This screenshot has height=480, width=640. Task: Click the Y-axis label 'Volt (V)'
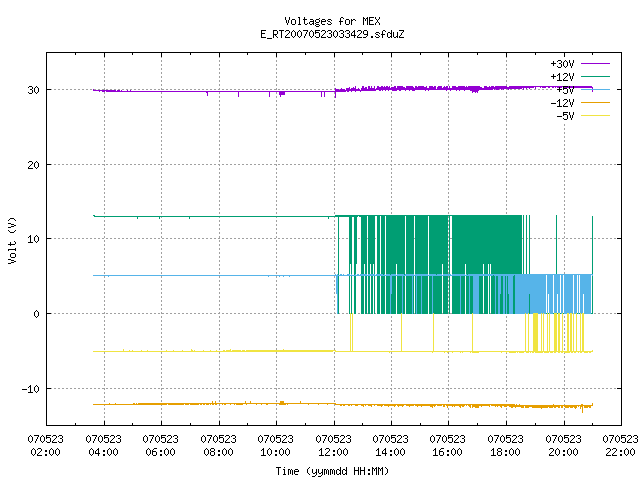pyautogui.click(x=12, y=240)
